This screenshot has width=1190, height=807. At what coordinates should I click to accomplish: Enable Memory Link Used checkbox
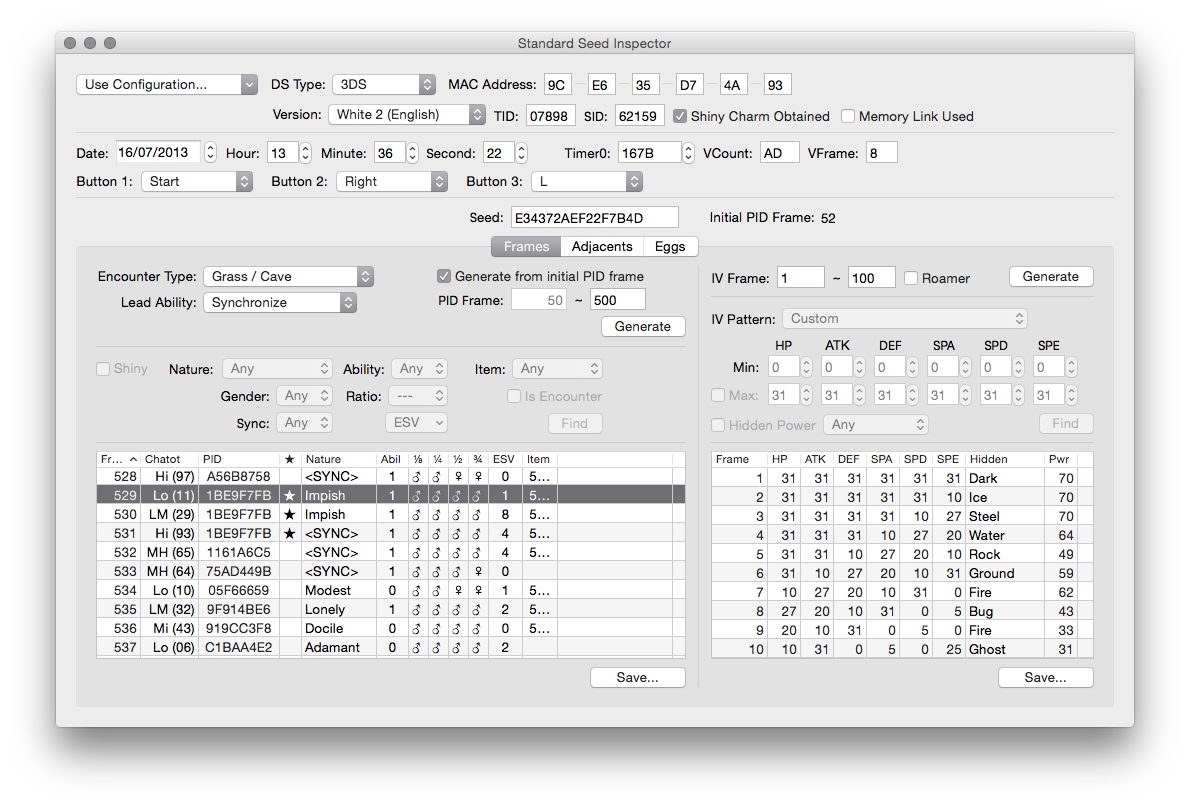tap(848, 116)
